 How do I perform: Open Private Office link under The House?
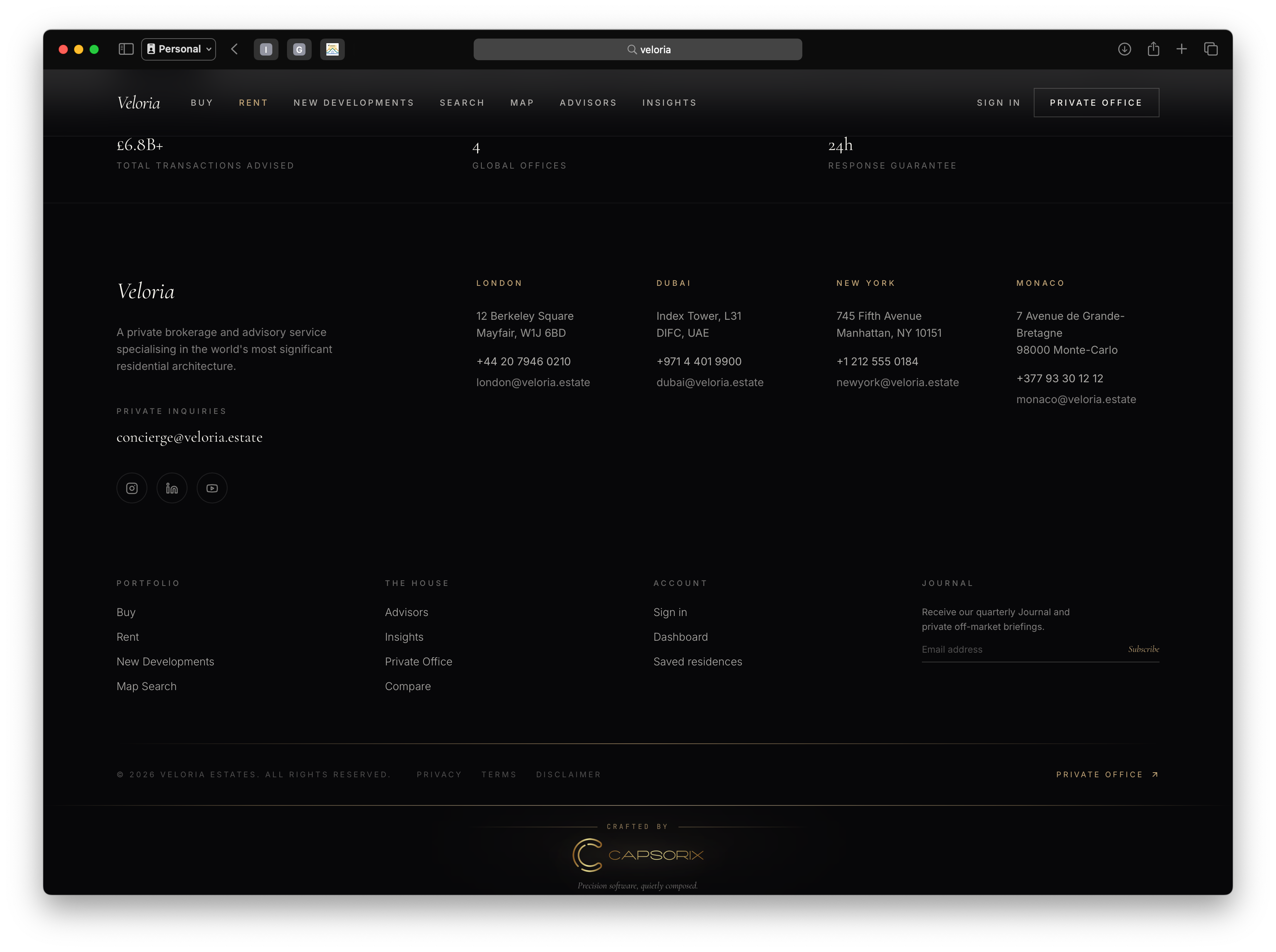pyautogui.click(x=419, y=662)
